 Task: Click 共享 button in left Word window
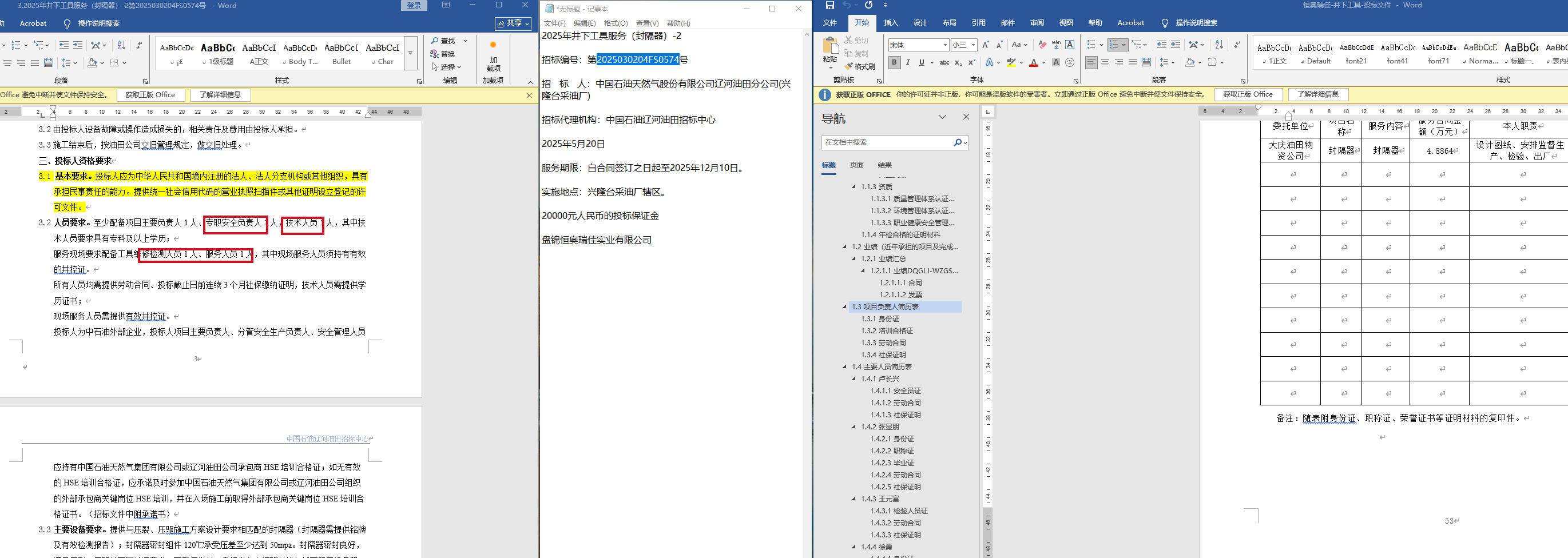[x=513, y=23]
